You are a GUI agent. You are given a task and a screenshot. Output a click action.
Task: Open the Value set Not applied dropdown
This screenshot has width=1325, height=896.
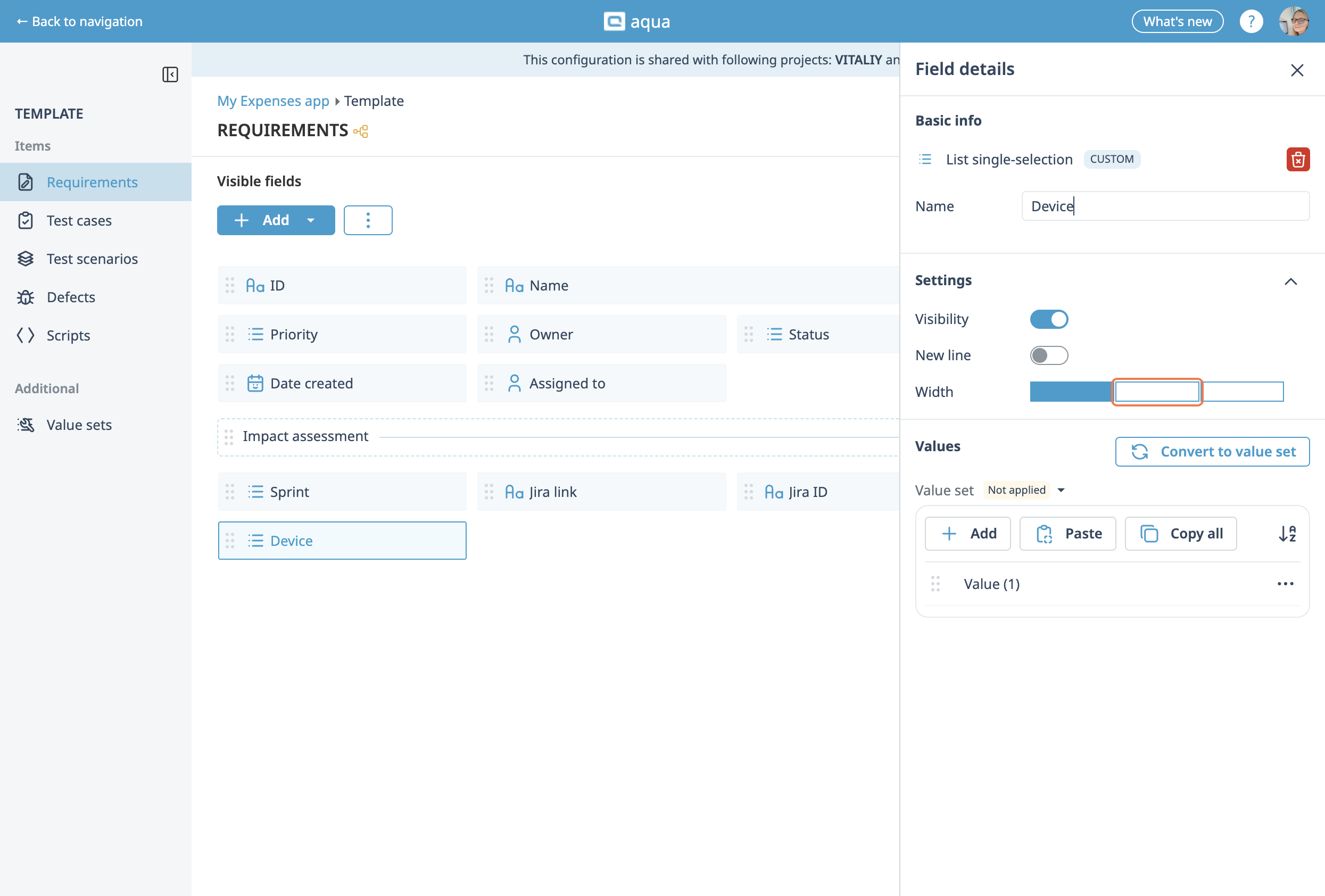point(1025,490)
